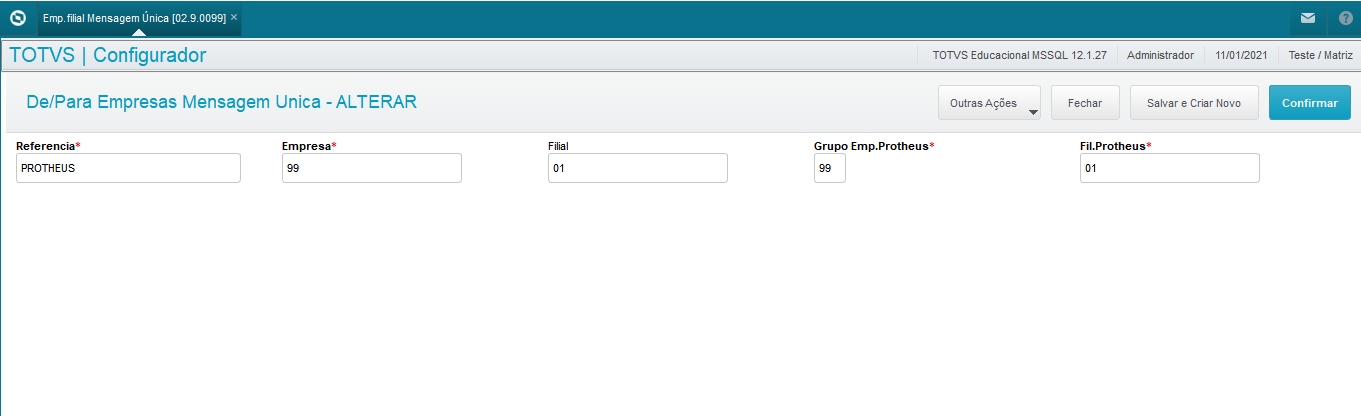Click the Filial field label

(x=558, y=146)
